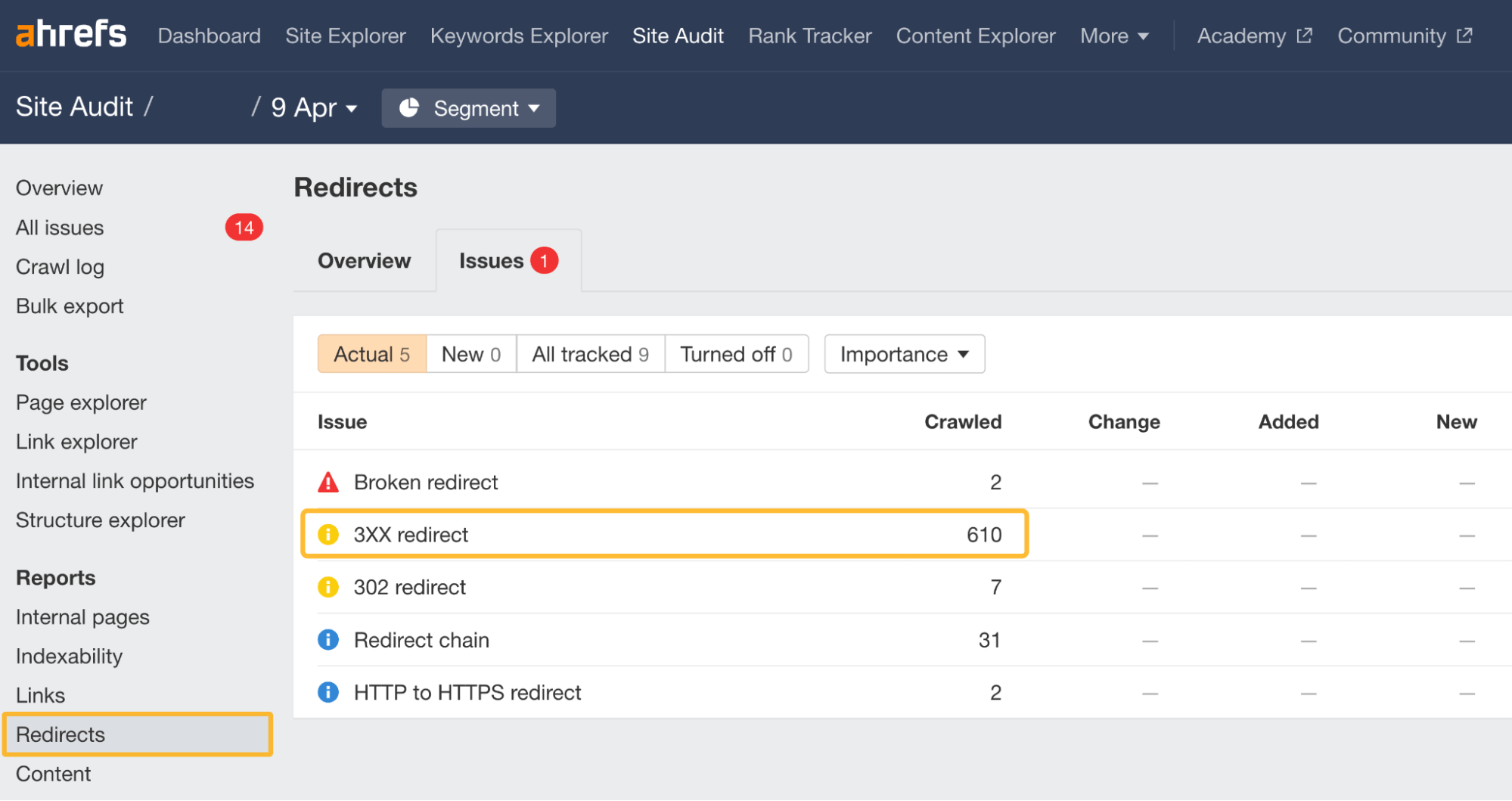Open the '9 Apr' date dropdown
The height and width of the screenshot is (801, 1512).
coord(312,108)
